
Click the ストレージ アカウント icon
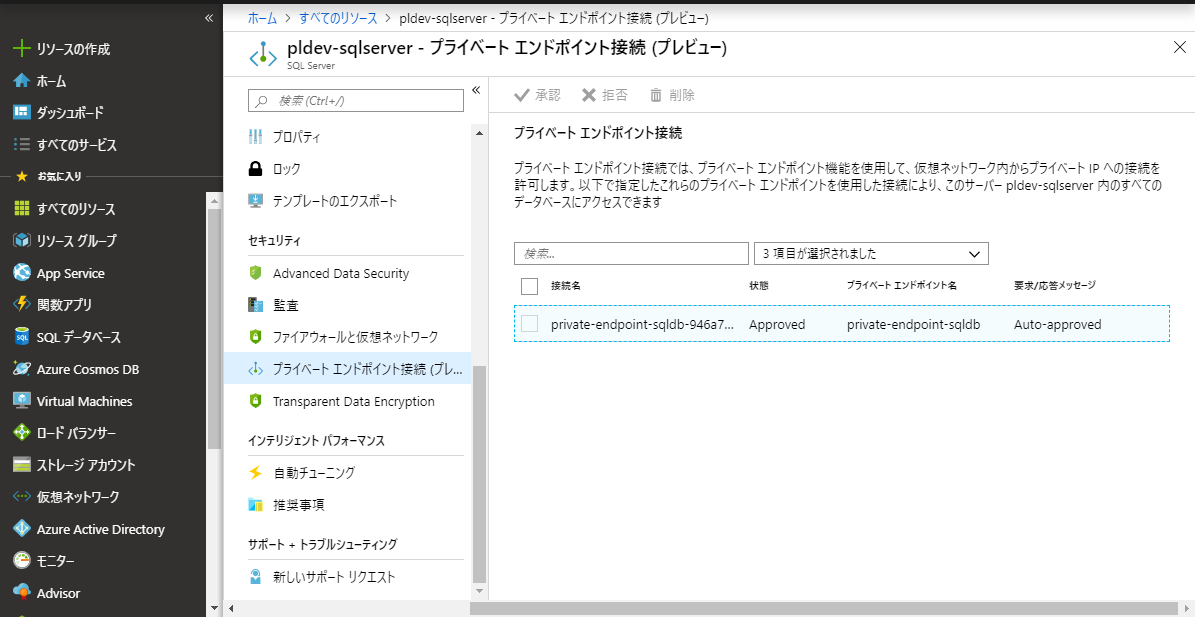pos(21,465)
